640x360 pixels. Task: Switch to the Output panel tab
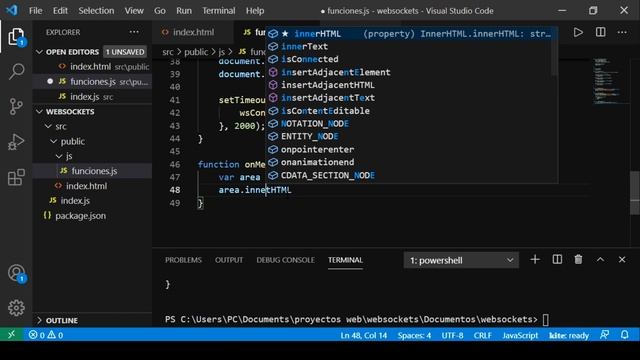[229, 260]
